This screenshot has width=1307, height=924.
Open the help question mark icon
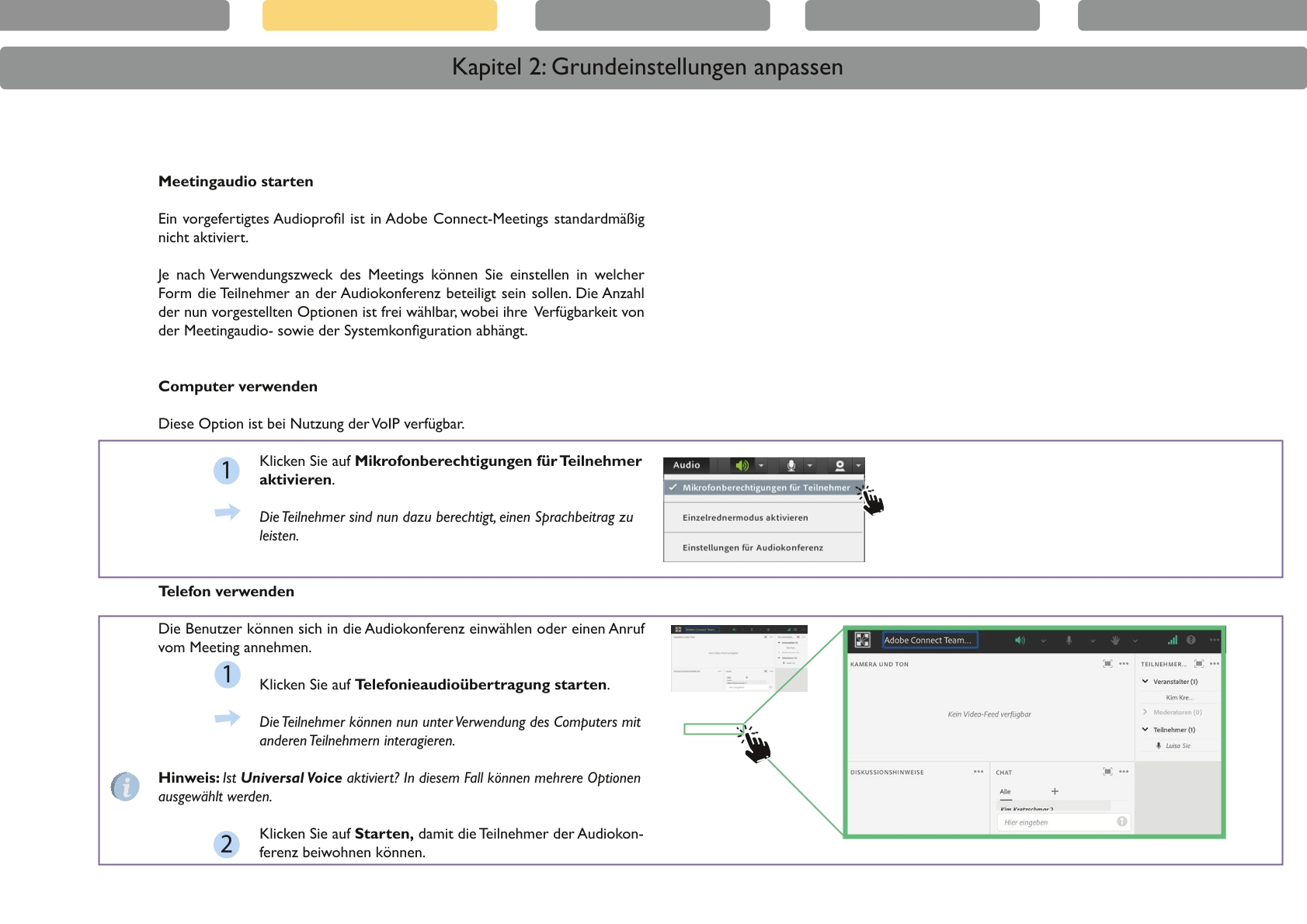pyautogui.click(x=1191, y=641)
